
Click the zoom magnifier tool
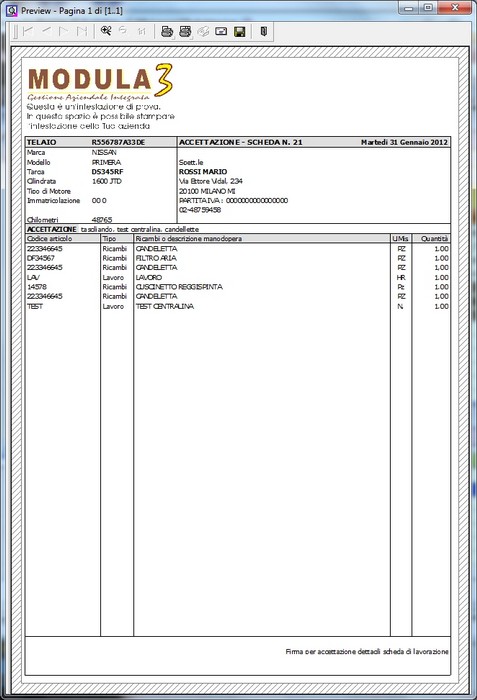coord(106,31)
